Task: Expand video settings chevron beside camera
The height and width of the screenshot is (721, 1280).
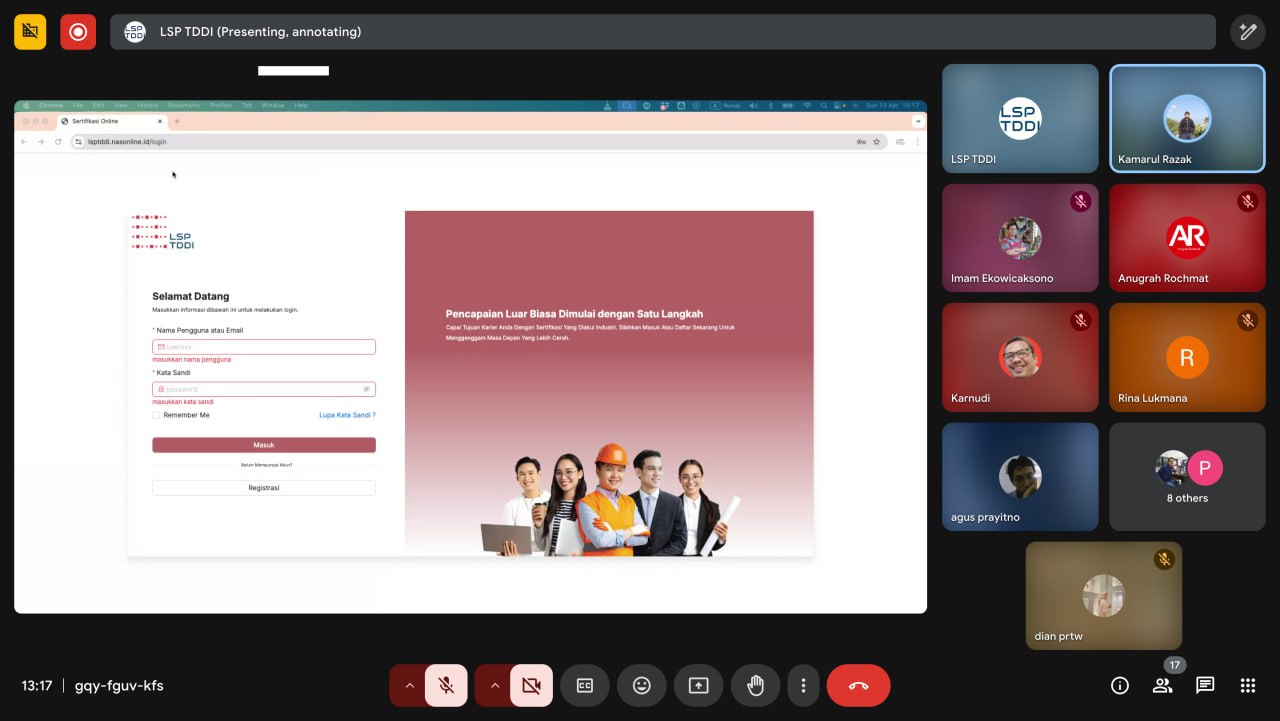Action: click(x=494, y=686)
